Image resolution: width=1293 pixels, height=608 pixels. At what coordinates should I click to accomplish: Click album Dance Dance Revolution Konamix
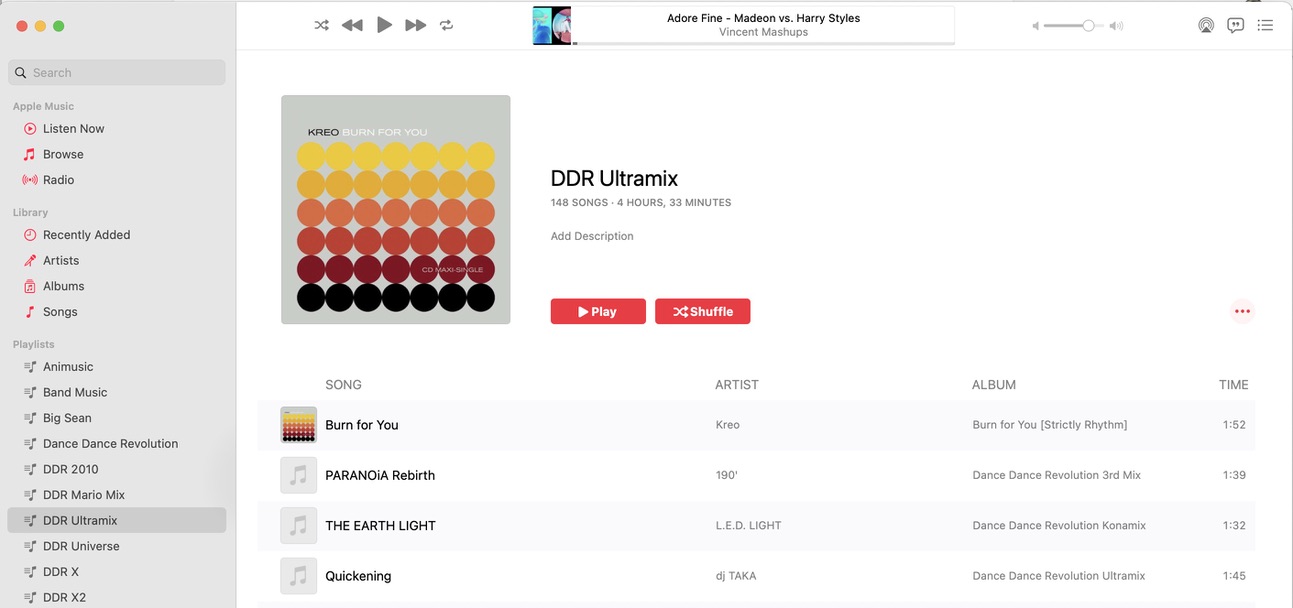click(x=1059, y=526)
